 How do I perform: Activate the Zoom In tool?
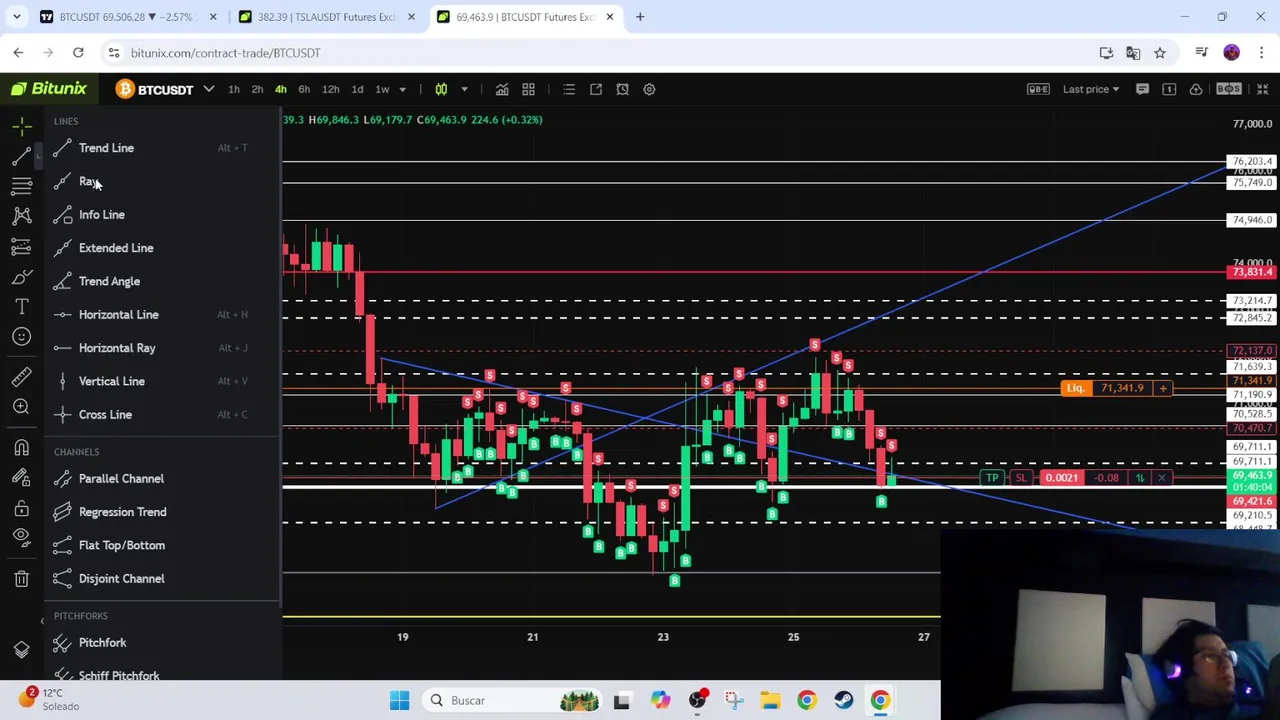click(22, 407)
